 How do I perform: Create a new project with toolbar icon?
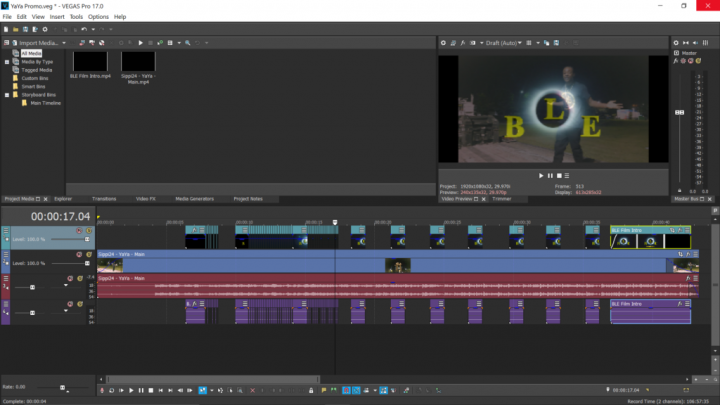click(6, 29)
